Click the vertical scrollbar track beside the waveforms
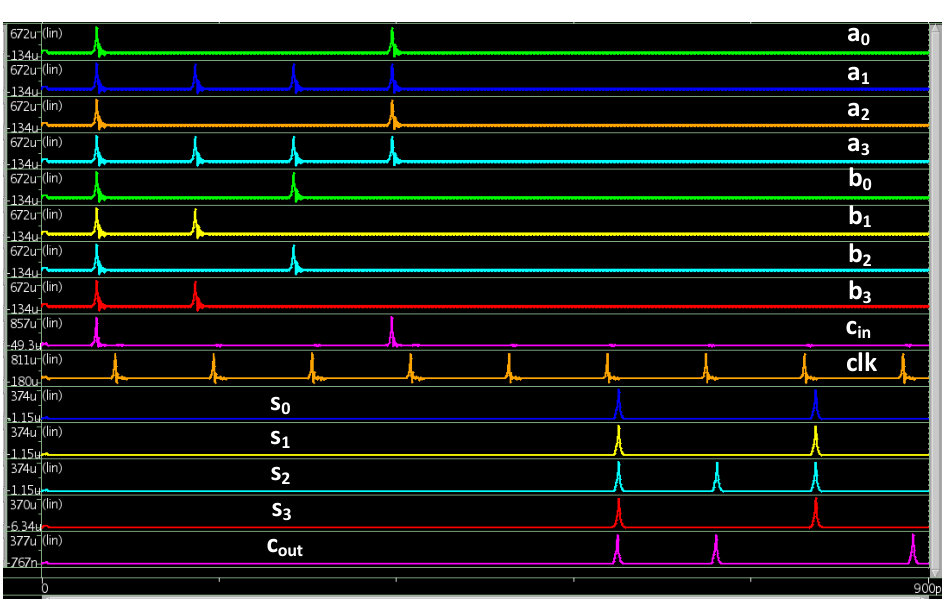The width and height of the screenshot is (945, 600). (935, 298)
